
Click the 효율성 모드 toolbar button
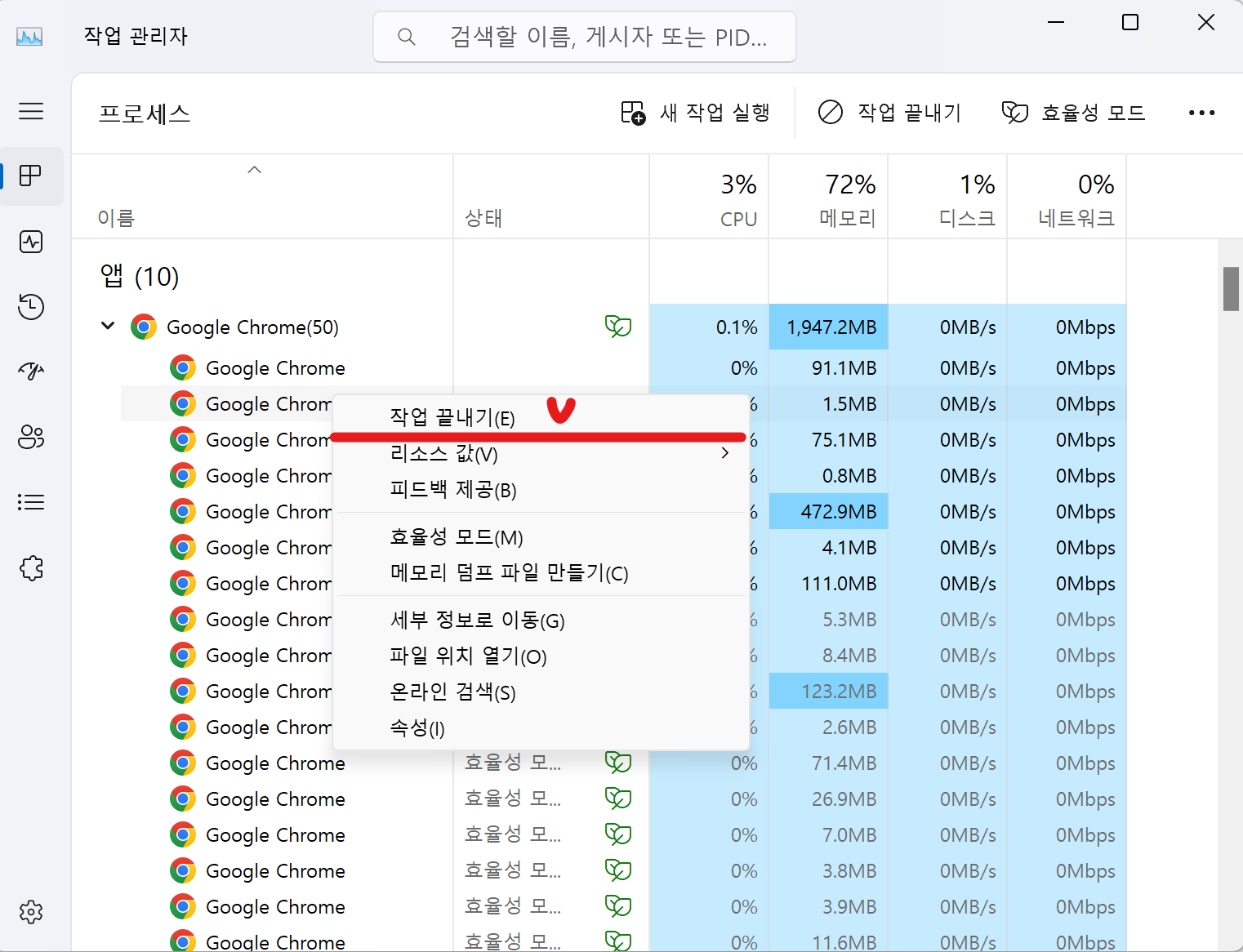[1074, 113]
